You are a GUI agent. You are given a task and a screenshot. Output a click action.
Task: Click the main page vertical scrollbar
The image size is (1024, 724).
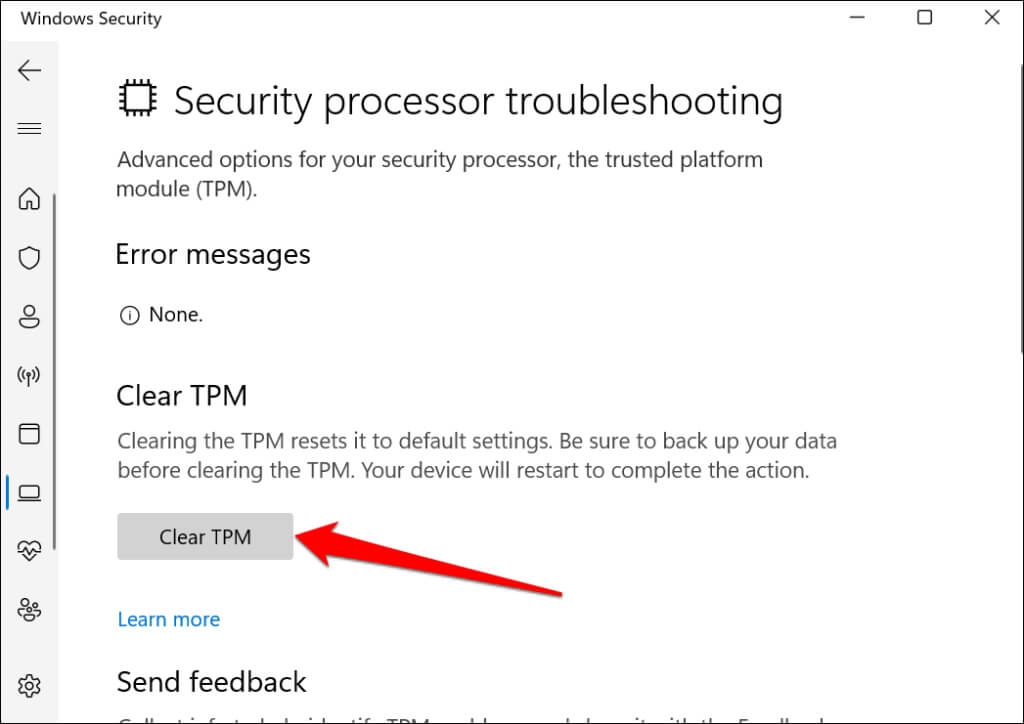pyautogui.click(x=1019, y=200)
